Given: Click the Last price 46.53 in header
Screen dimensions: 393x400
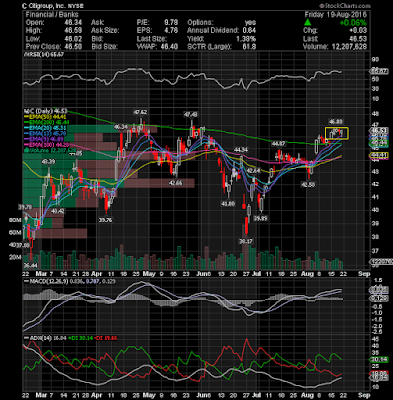Looking at the screenshot, I should [x=359, y=39].
